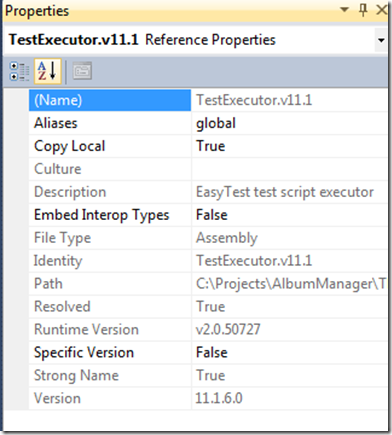Expand the TestExecutor.v11.1 object dropdown
This screenshot has width=392, height=435.
381,40
